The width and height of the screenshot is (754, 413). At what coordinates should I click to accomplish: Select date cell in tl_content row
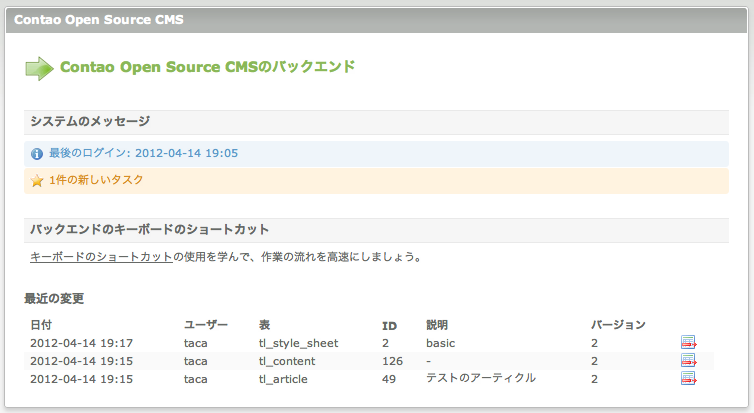[81, 361]
